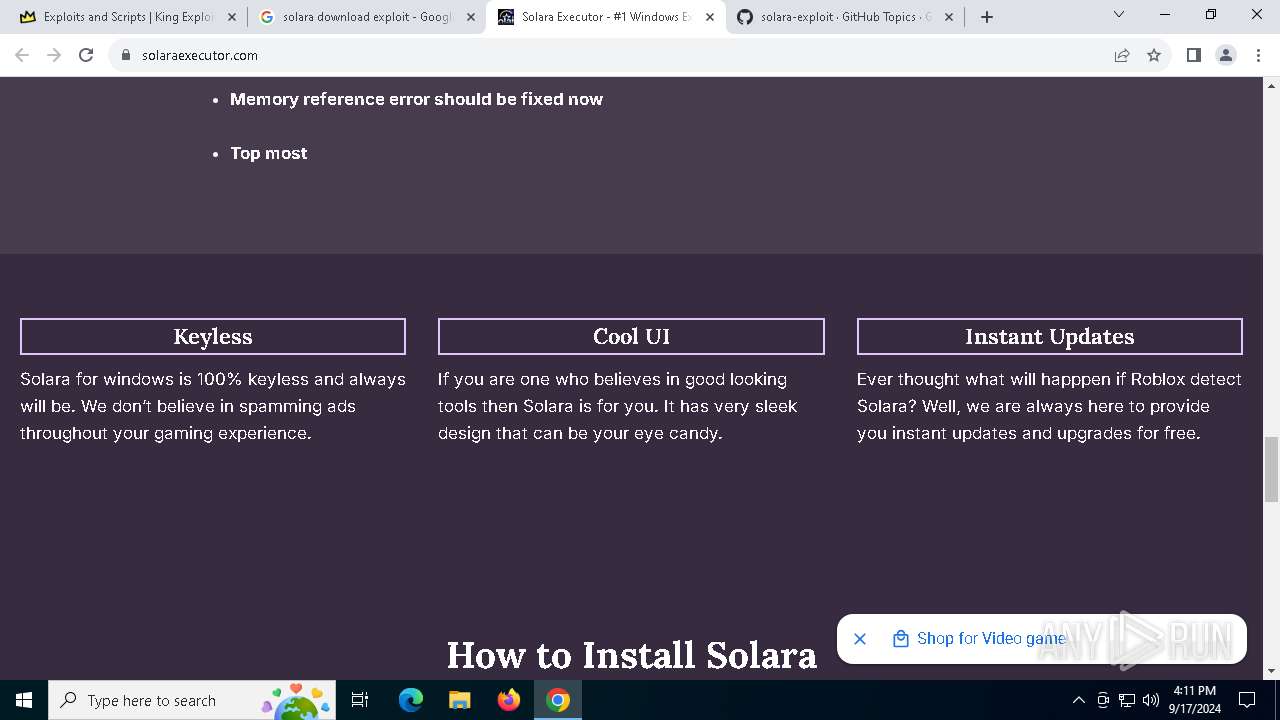The width and height of the screenshot is (1280, 720).
Task: Open volume control in system tray
Action: pyautogui.click(x=1151, y=700)
